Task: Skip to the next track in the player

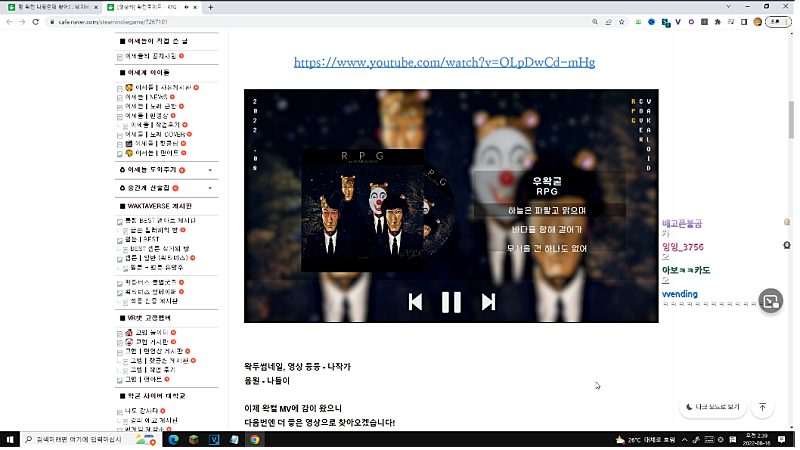Action: coord(488,302)
